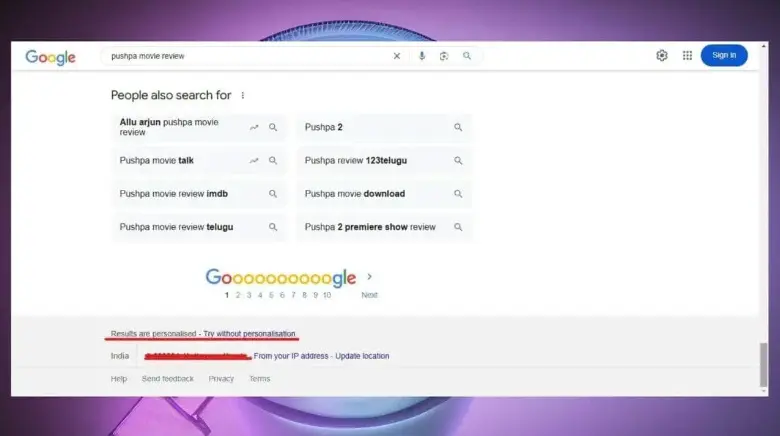The width and height of the screenshot is (780, 436).
Task: Clear the search box with X icon
Action: click(396, 56)
